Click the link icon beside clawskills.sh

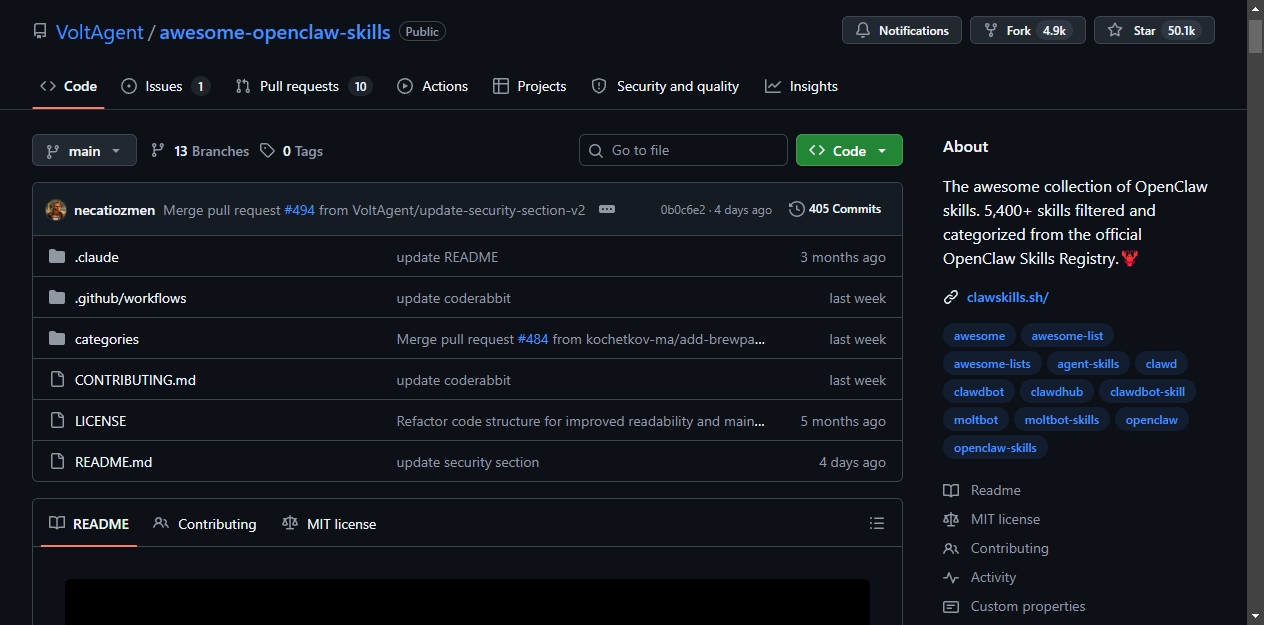[x=951, y=297]
